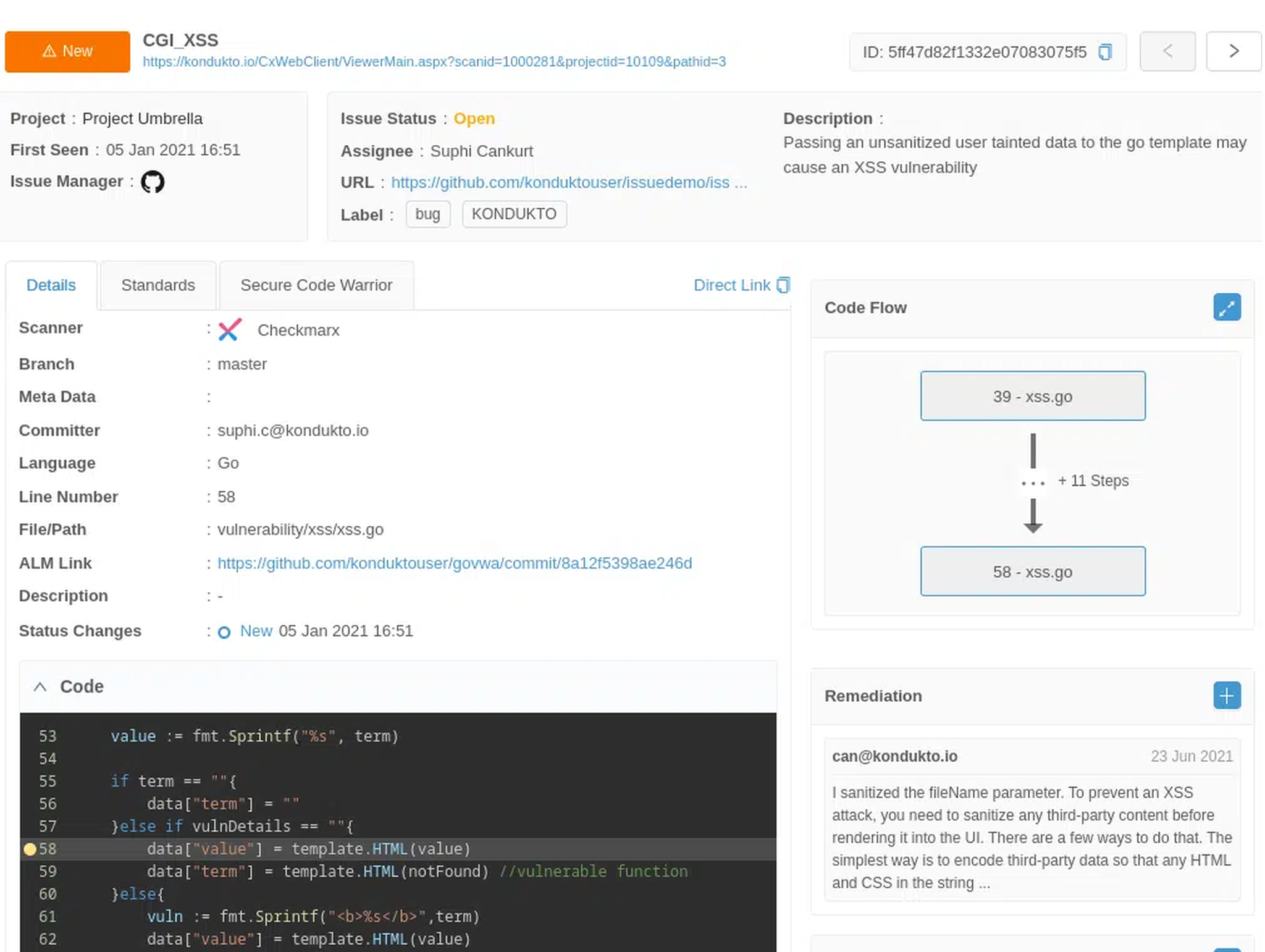
Task: Open the orange New status button
Action: pos(67,51)
